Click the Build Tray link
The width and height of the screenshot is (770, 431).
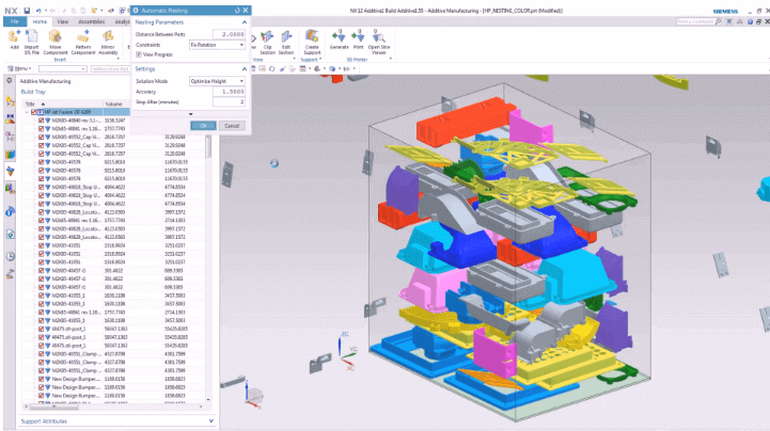pos(33,92)
